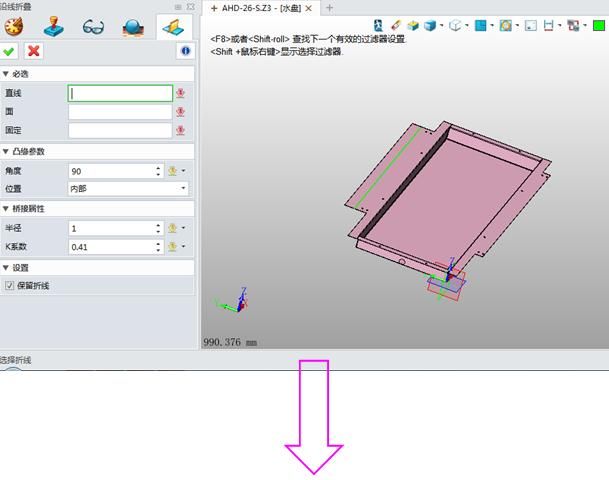Click the red X cancel button

(33, 50)
